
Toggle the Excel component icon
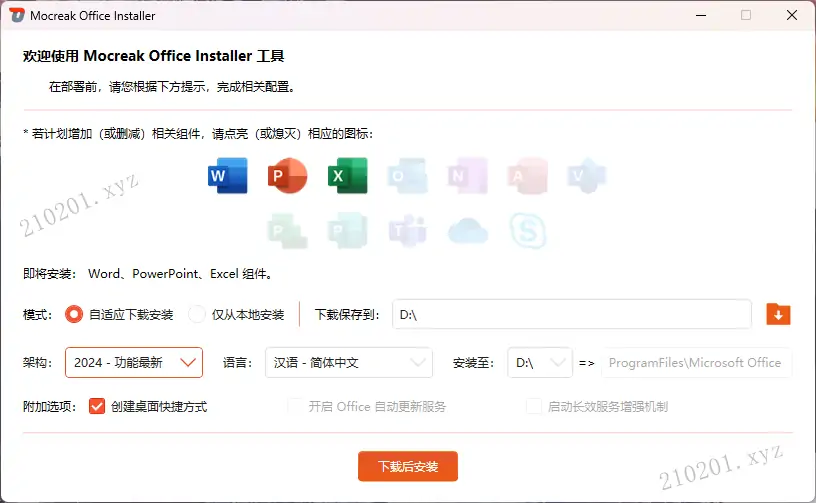tap(348, 176)
